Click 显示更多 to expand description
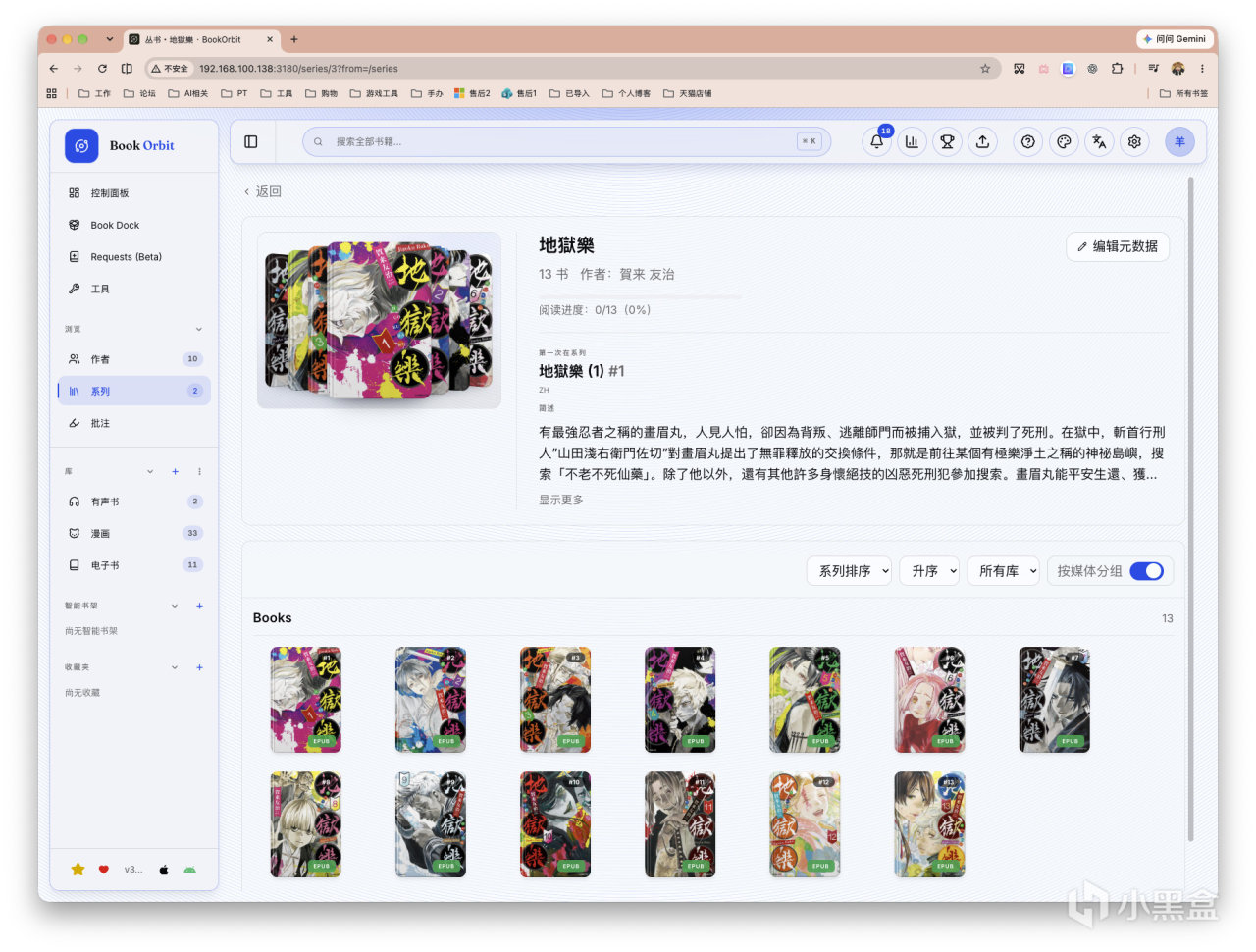Screen dimensions: 1256x952 (x=561, y=501)
